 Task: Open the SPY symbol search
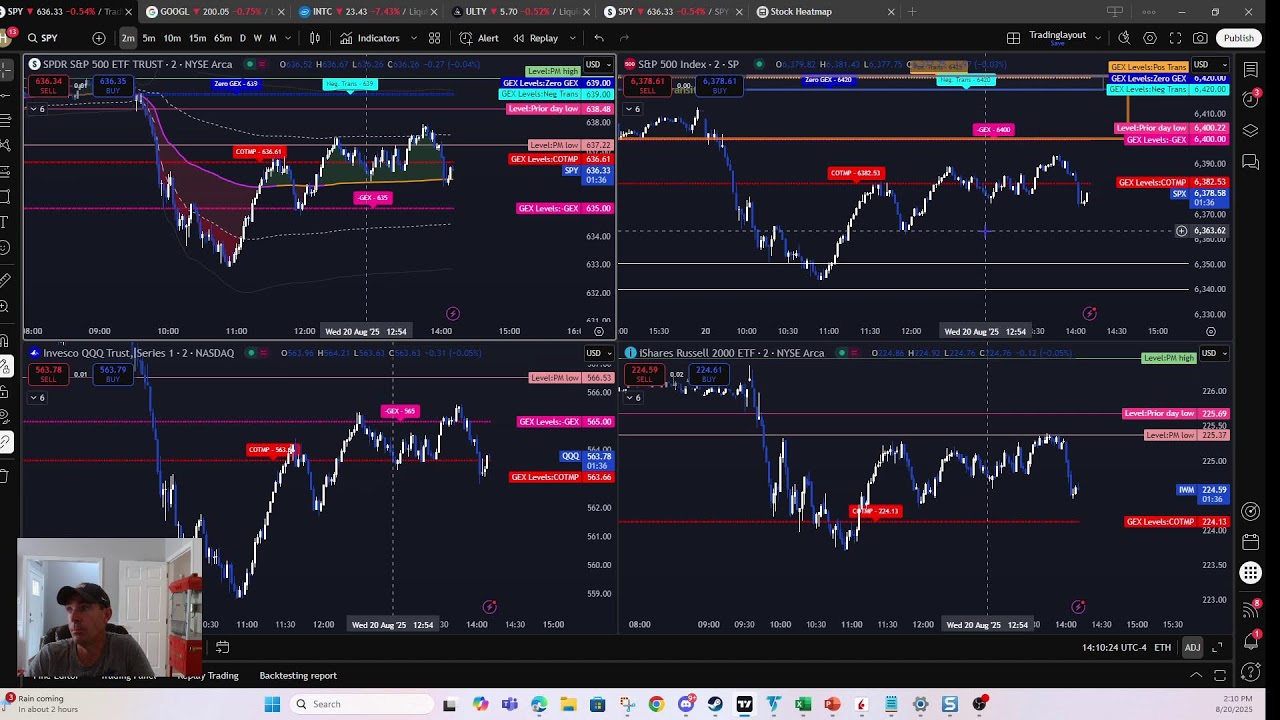[43, 38]
